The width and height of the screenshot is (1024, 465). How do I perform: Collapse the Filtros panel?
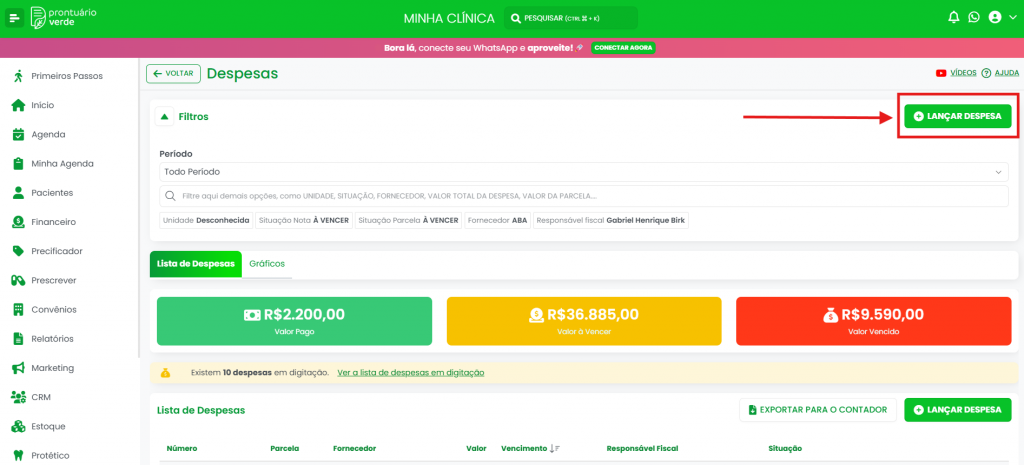[x=164, y=116]
